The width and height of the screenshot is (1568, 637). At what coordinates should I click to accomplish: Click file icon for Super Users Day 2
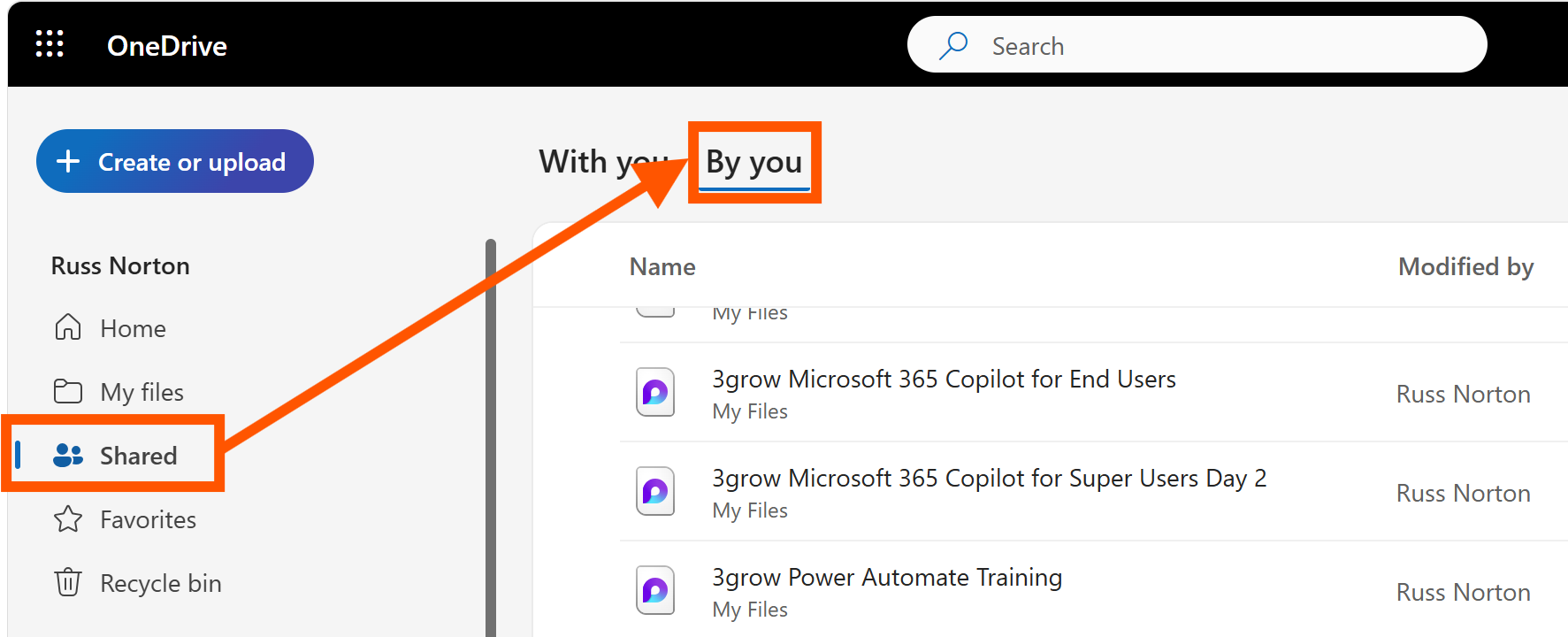pos(655,491)
